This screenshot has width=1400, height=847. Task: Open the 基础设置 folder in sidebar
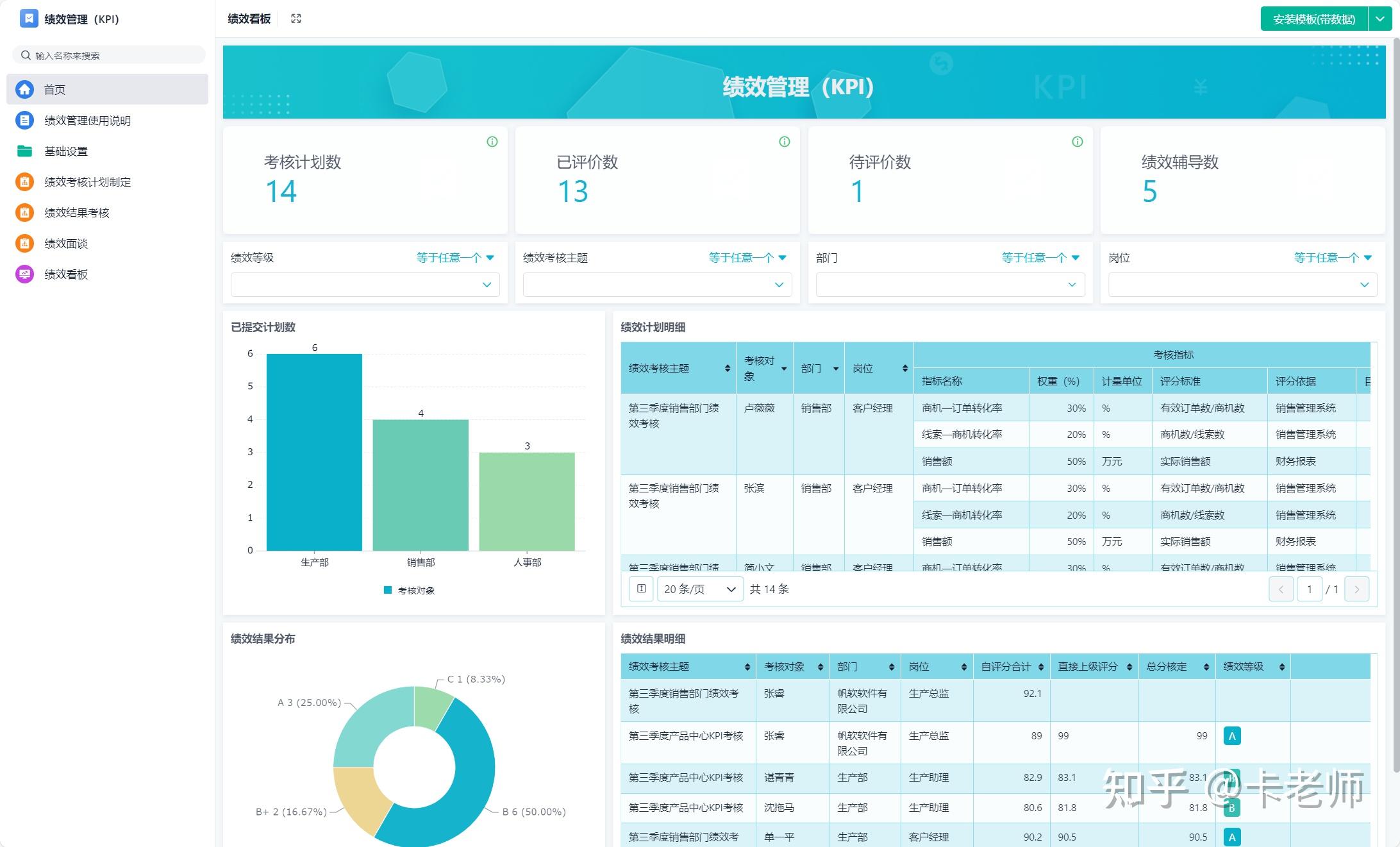point(65,151)
